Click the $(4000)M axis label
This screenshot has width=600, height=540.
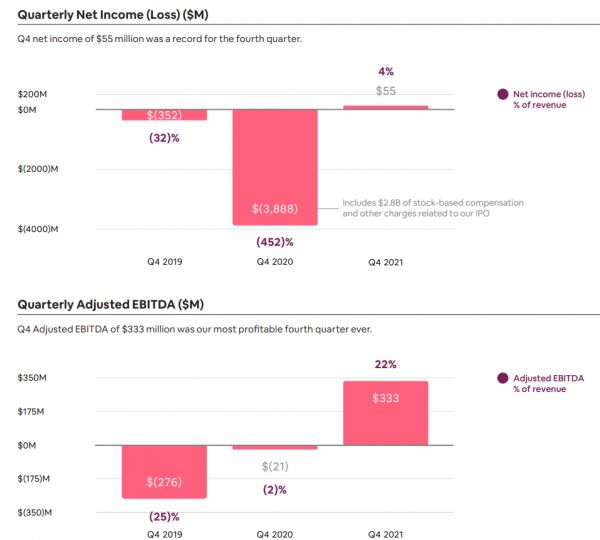click(x=39, y=229)
